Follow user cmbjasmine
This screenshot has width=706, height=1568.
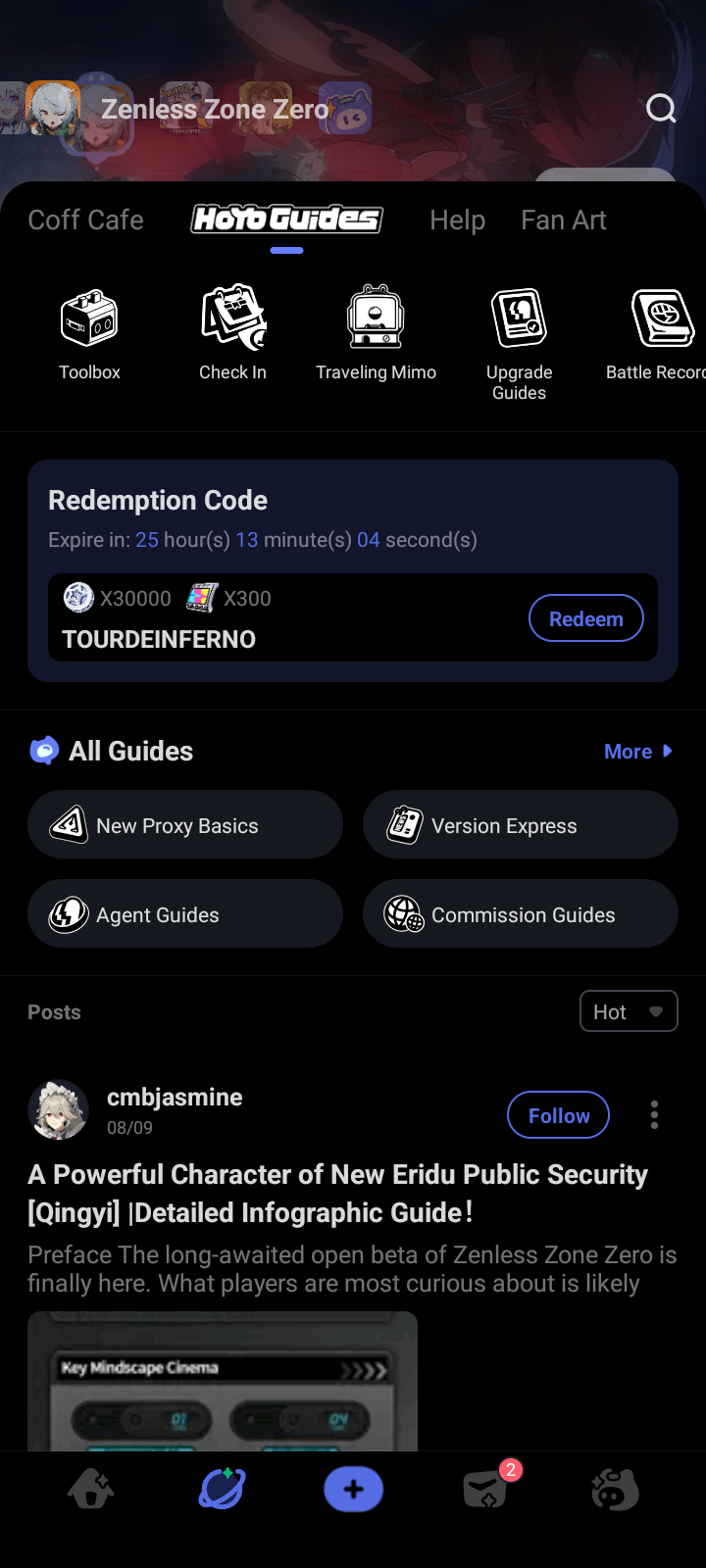point(558,1115)
